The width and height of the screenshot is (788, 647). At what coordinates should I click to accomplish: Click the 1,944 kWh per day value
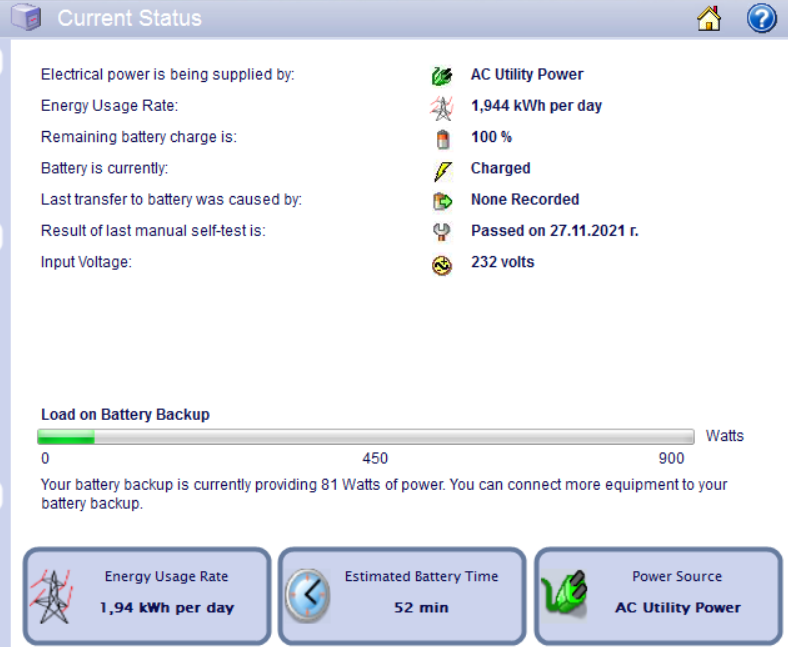536,106
